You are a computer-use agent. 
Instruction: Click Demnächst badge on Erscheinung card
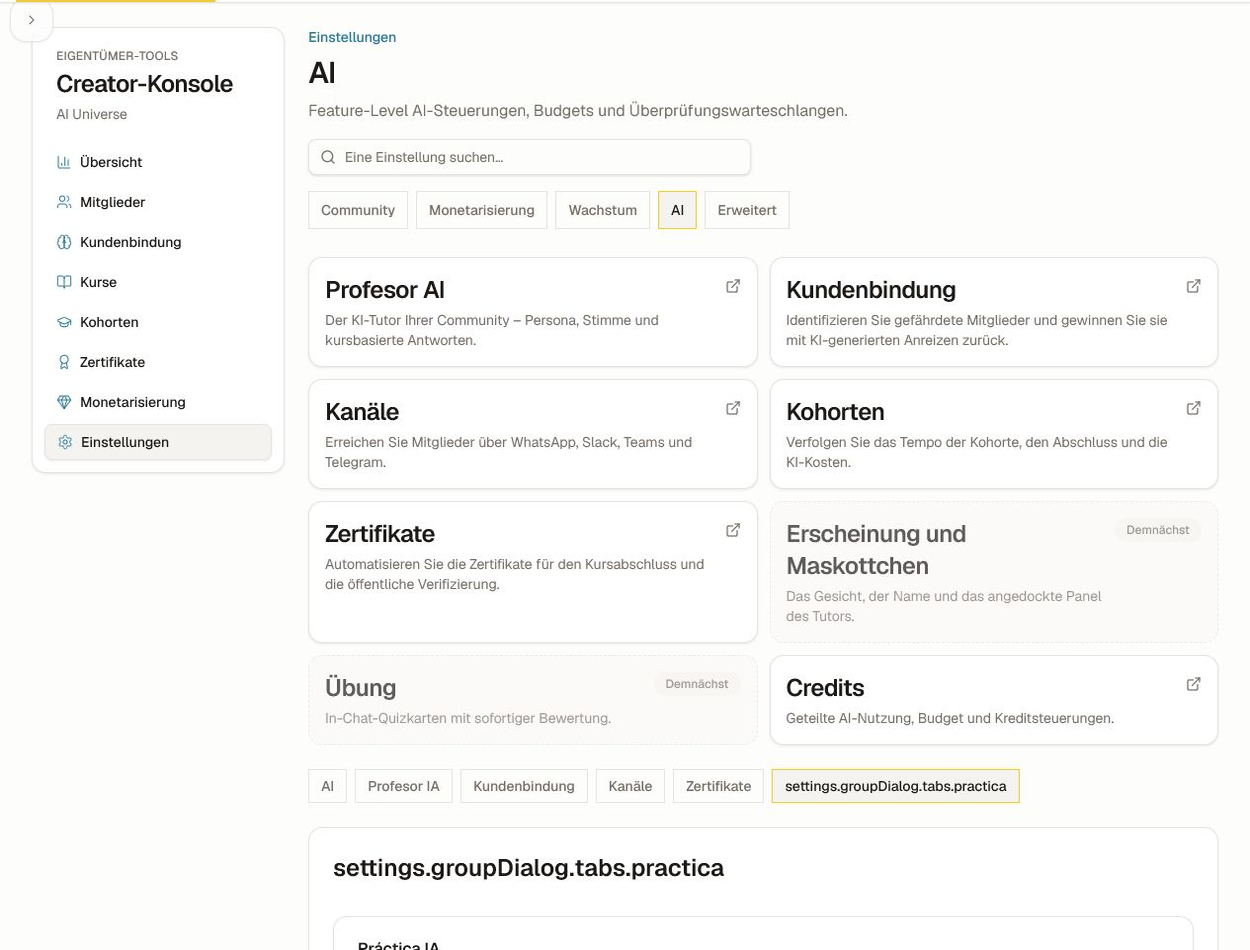click(x=1158, y=530)
